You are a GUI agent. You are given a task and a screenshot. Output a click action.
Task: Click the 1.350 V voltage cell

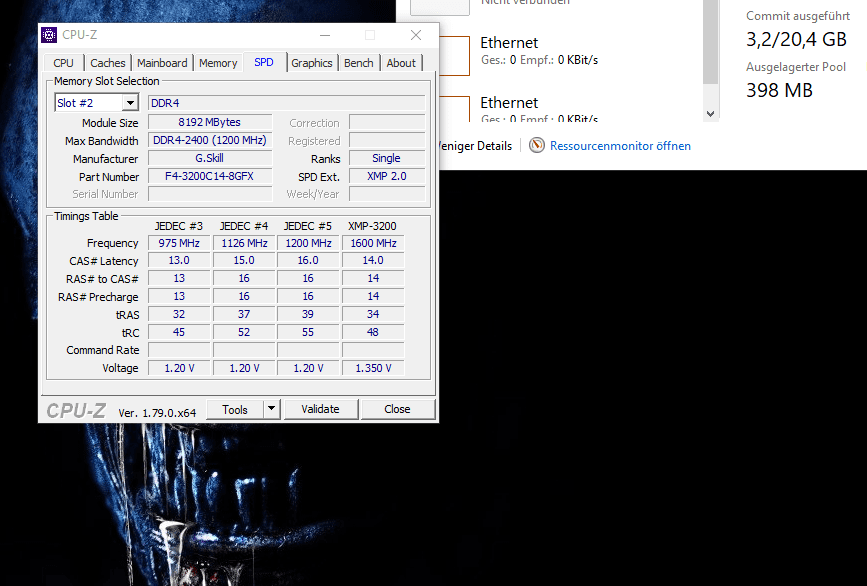coord(373,368)
